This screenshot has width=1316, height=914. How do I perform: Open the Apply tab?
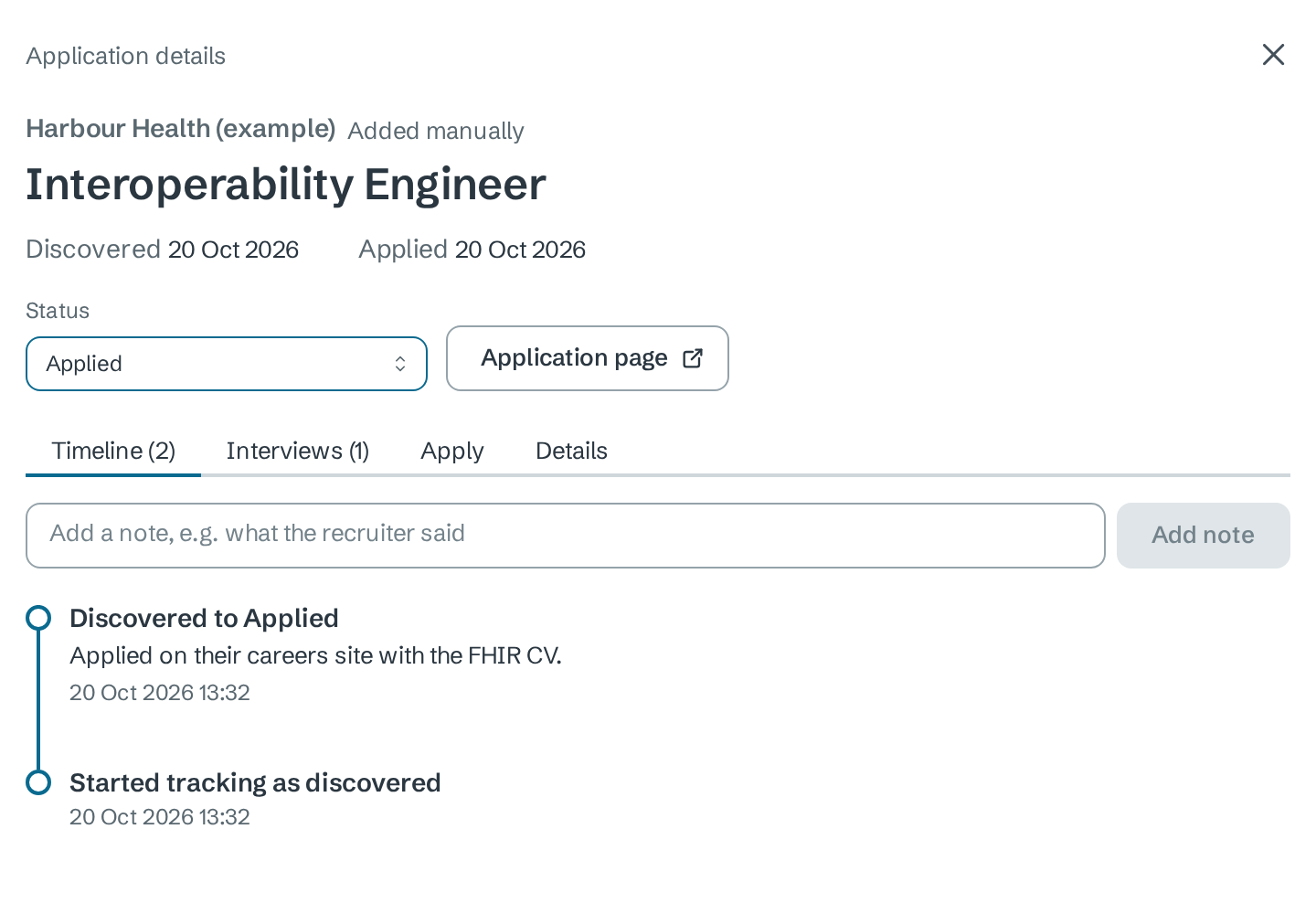(452, 451)
